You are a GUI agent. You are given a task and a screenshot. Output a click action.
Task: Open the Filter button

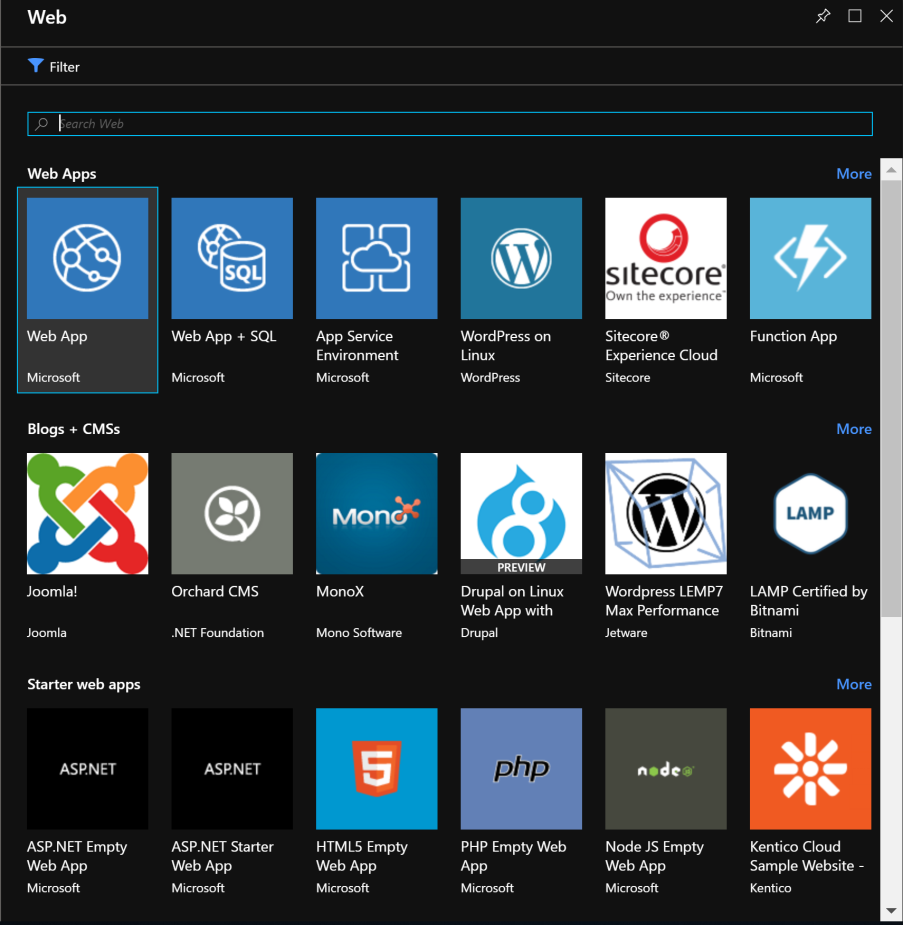pos(54,66)
